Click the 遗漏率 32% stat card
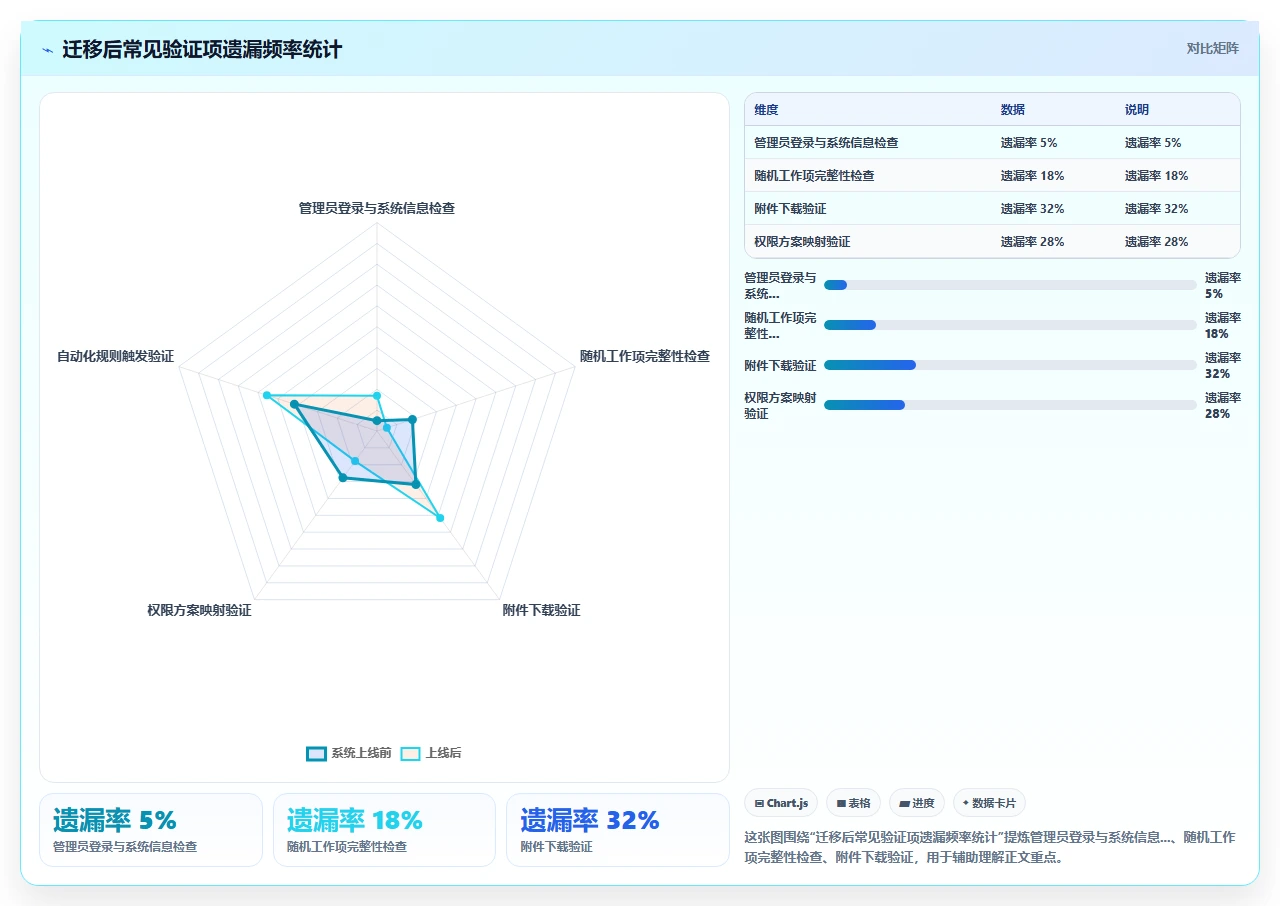Image resolution: width=1280 pixels, height=906 pixels. pos(618,830)
